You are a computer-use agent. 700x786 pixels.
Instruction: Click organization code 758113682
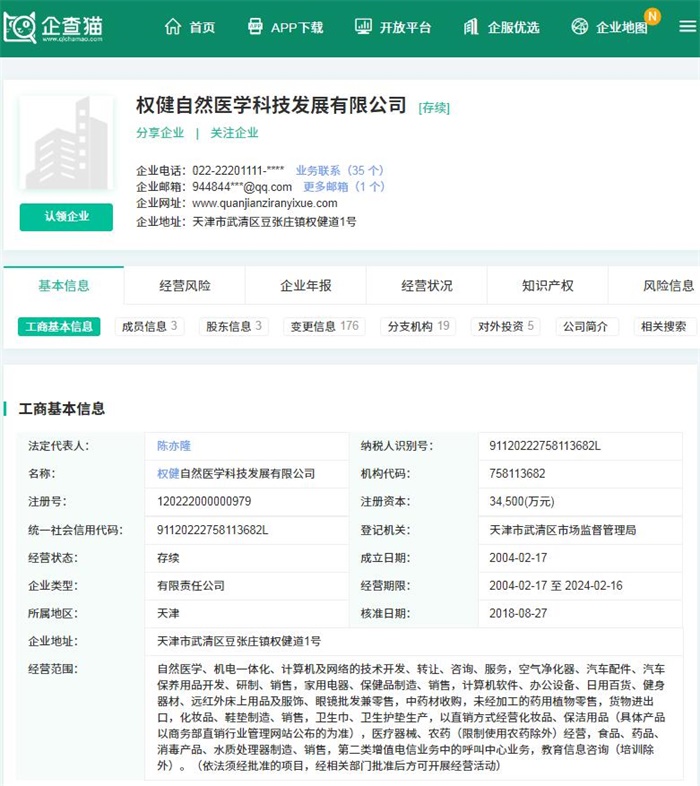coord(517,474)
